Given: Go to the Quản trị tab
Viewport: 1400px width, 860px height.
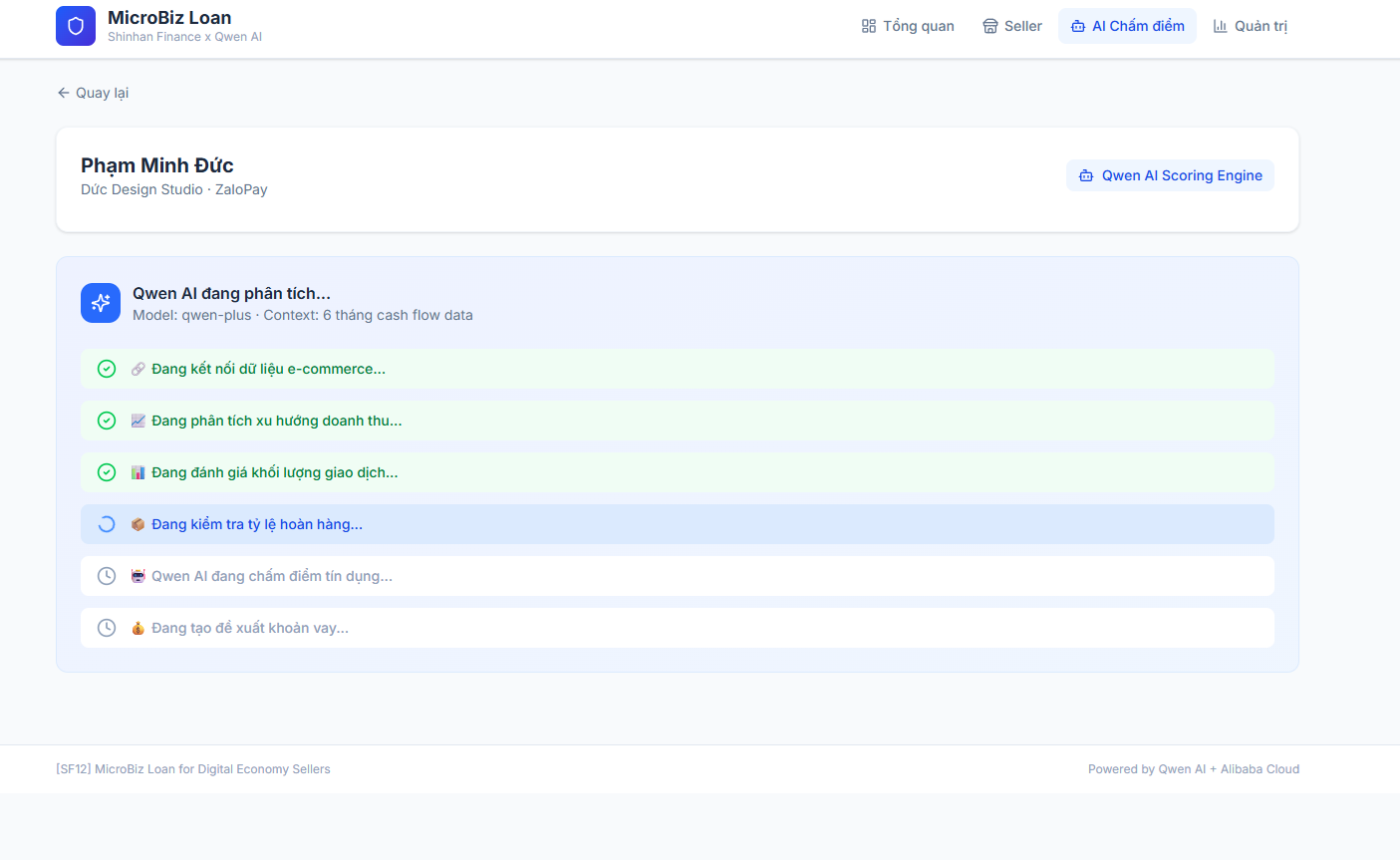Looking at the screenshot, I should tap(1250, 26).
